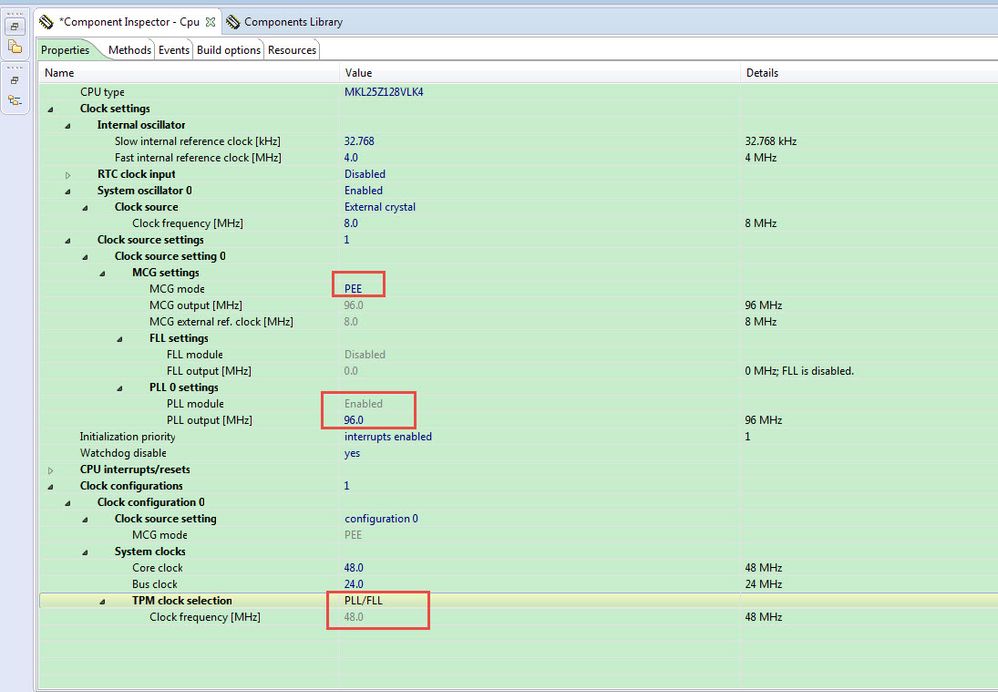
Task: Collapse the System clocks group
Action: pos(85,553)
